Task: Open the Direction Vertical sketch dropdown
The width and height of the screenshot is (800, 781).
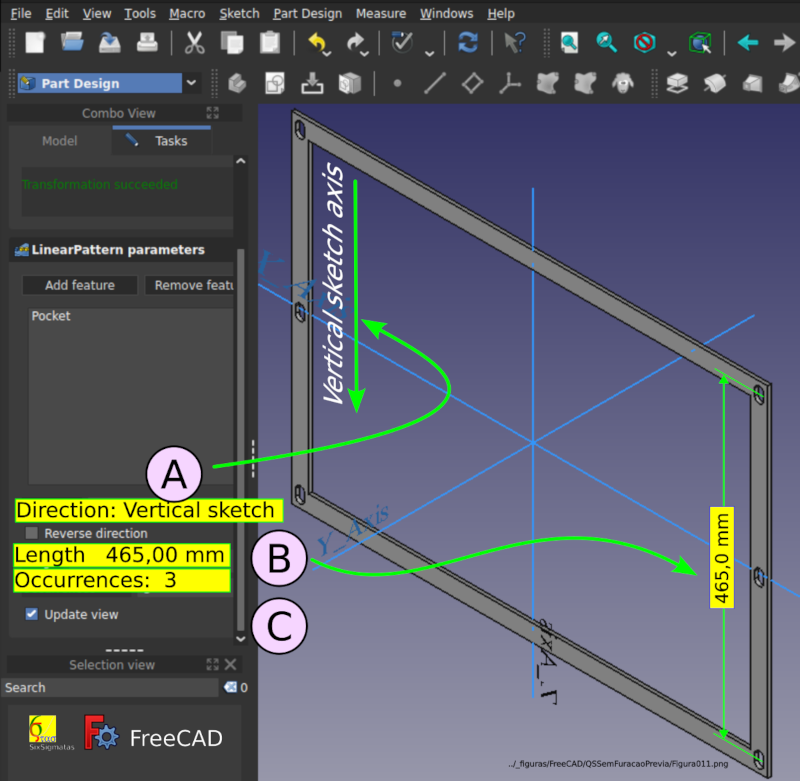Action: (x=148, y=510)
